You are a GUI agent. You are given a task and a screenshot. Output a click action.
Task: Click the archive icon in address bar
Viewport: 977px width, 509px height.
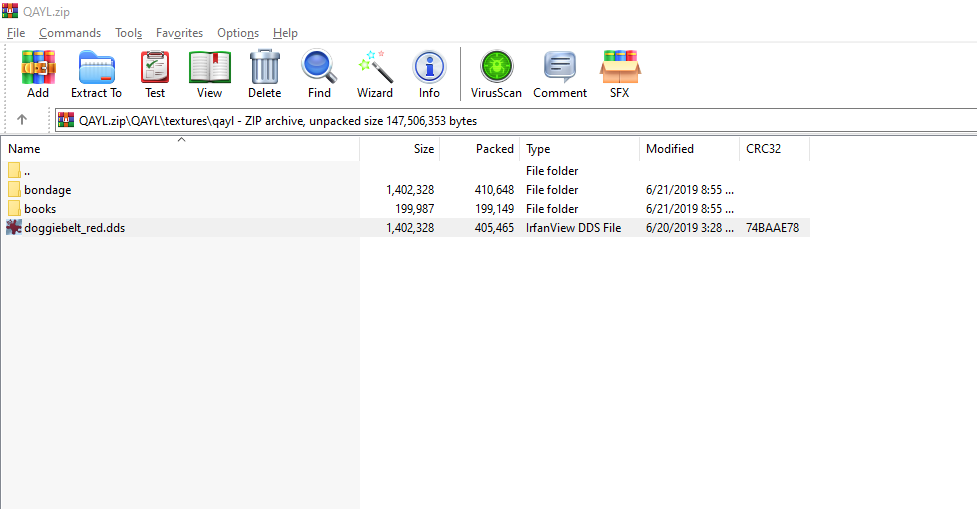tap(66, 120)
